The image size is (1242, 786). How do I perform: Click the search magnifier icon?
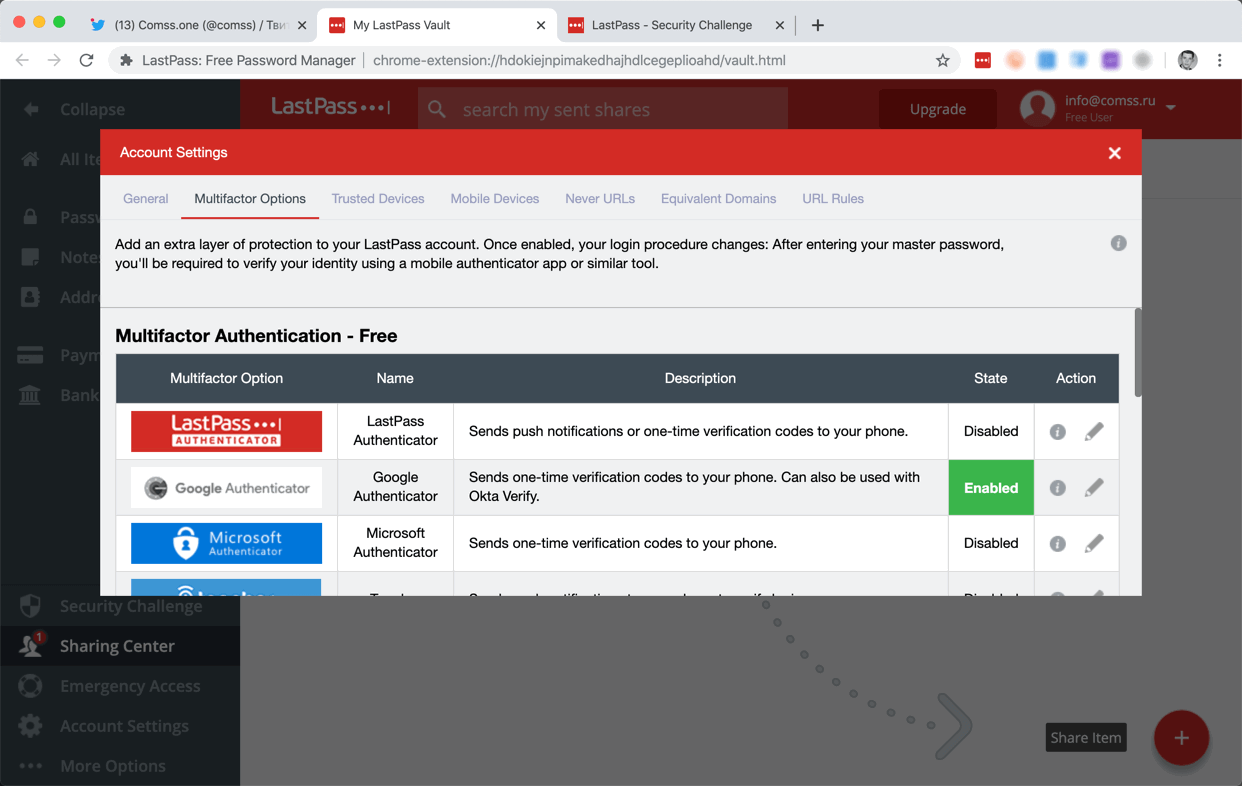(437, 109)
